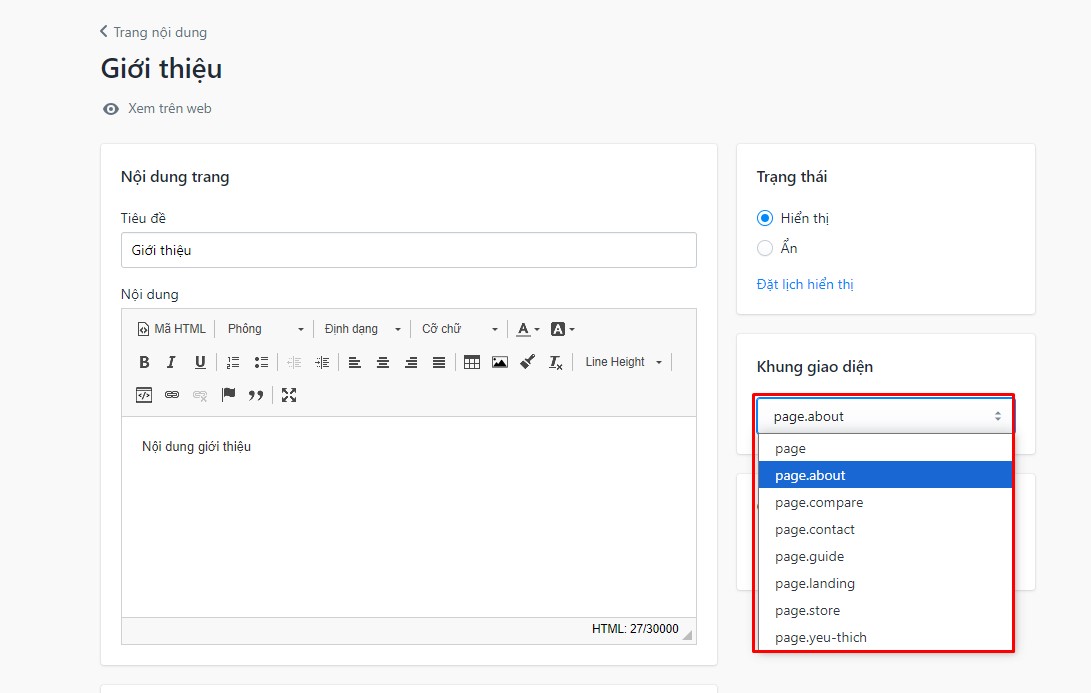Choose the page.yeu-thich template option
The image size is (1091, 693).
point(884,637)
